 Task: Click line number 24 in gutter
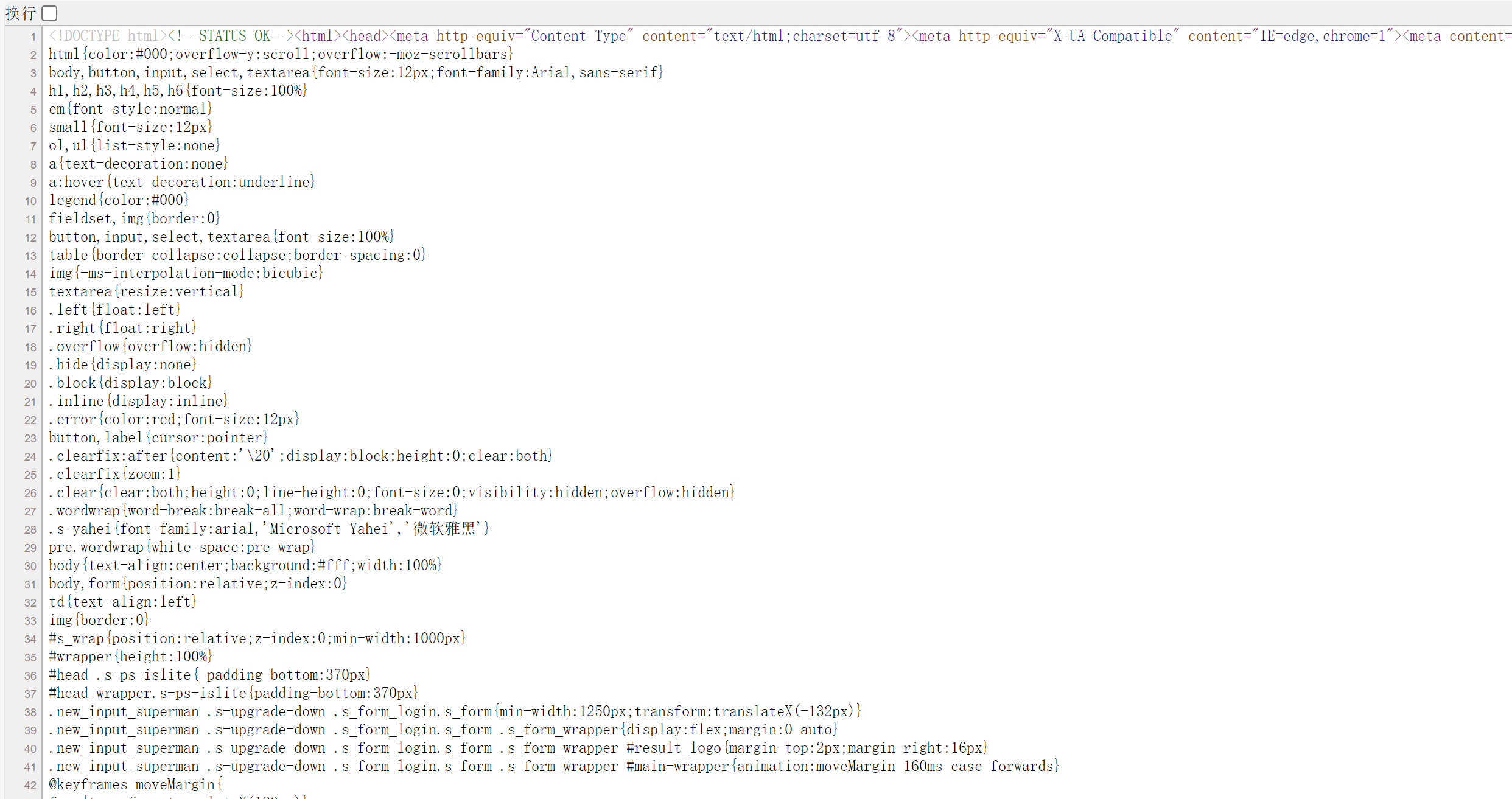tap(30, 457)
